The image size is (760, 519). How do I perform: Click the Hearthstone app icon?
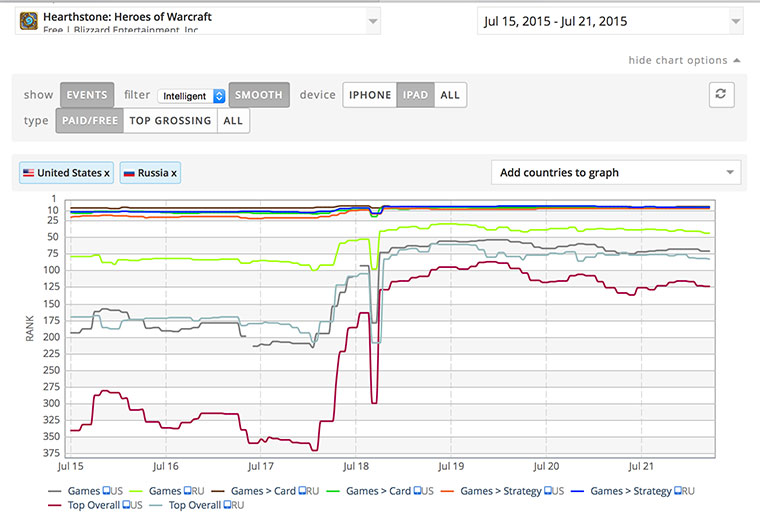29,21
